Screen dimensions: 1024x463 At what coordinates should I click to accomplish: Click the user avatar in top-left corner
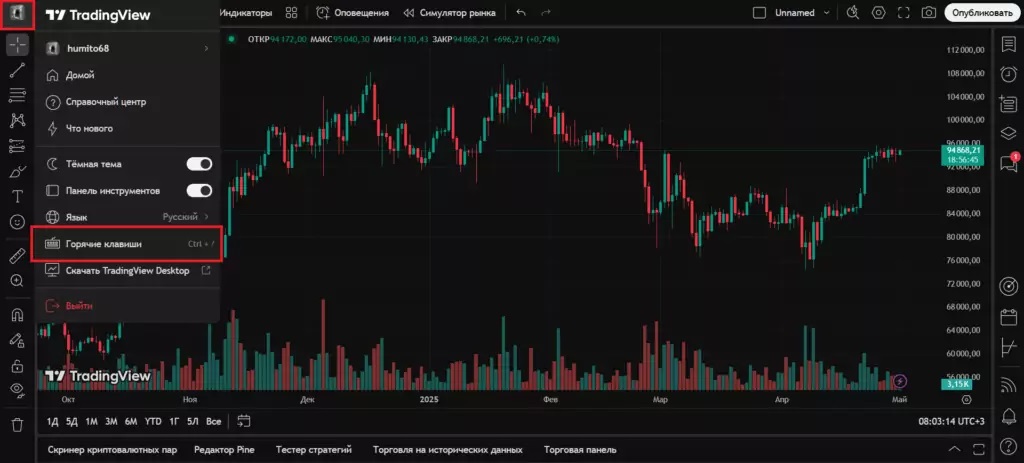pyautogui.click(x=17, y=13)
